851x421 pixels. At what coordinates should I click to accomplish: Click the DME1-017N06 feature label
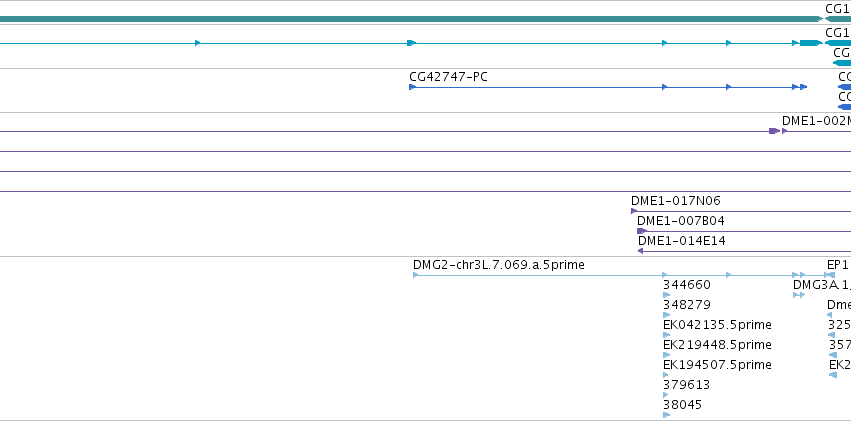(676, 201)
